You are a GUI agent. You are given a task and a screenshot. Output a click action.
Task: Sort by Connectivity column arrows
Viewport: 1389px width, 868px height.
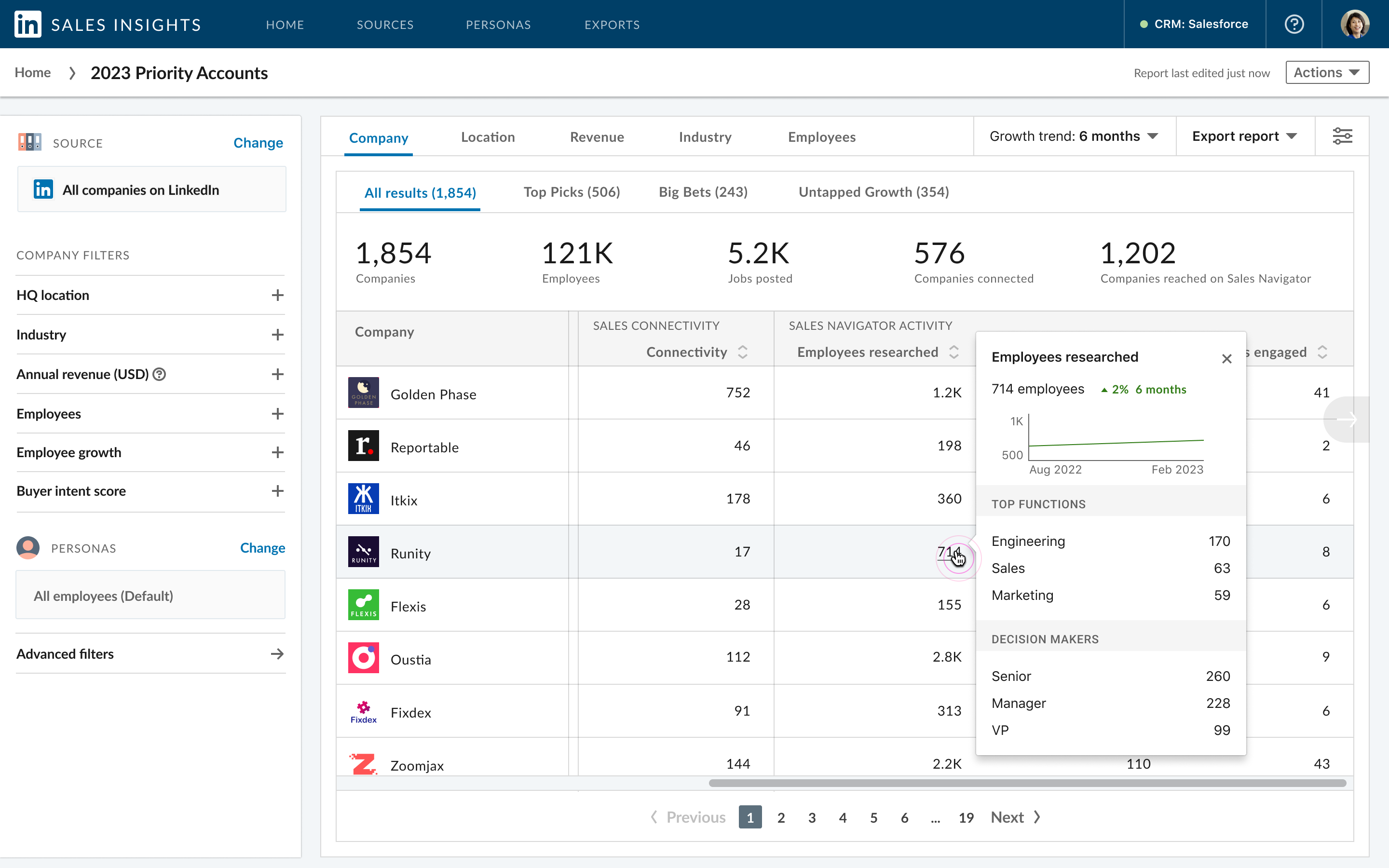pos(742,352)
